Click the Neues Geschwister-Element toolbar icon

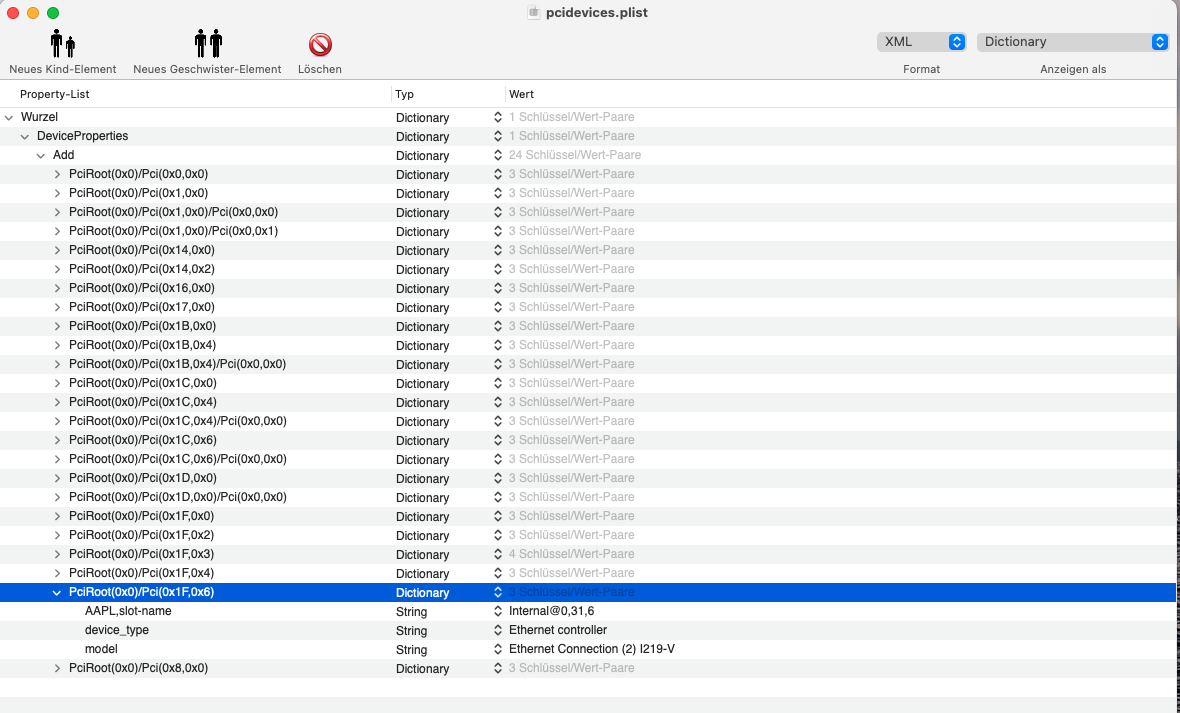point(208,44)
